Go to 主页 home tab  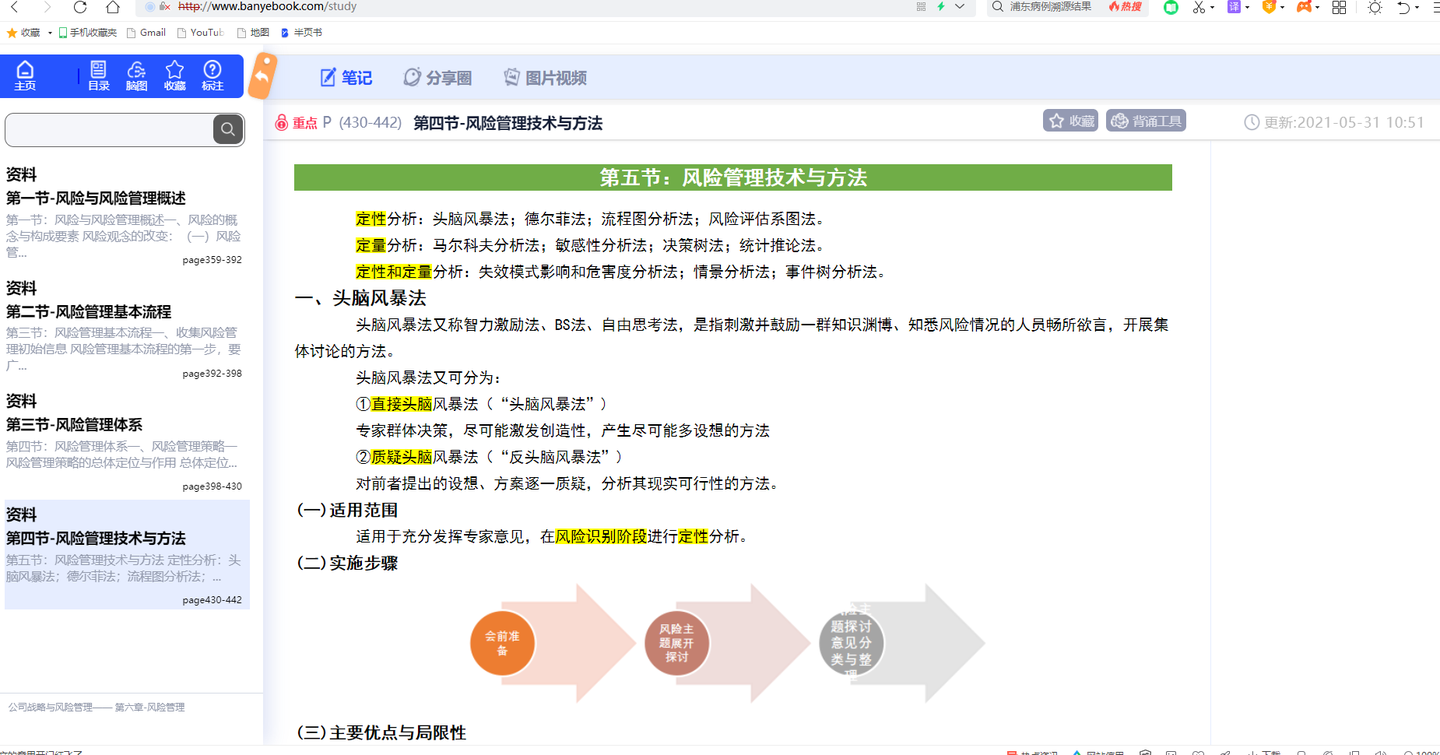tap(24, 75)
